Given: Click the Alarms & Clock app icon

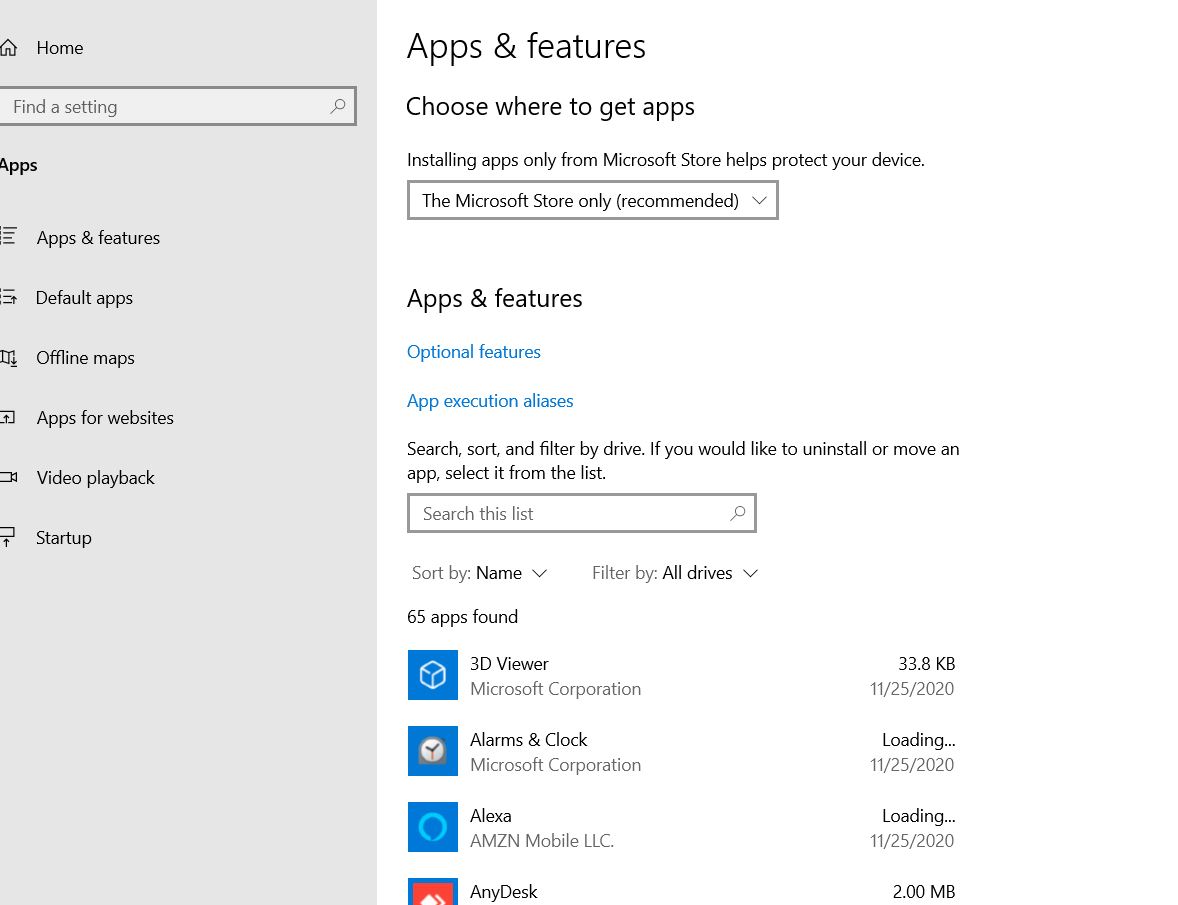Looking at the screenshot, I should tap(433, 750).
